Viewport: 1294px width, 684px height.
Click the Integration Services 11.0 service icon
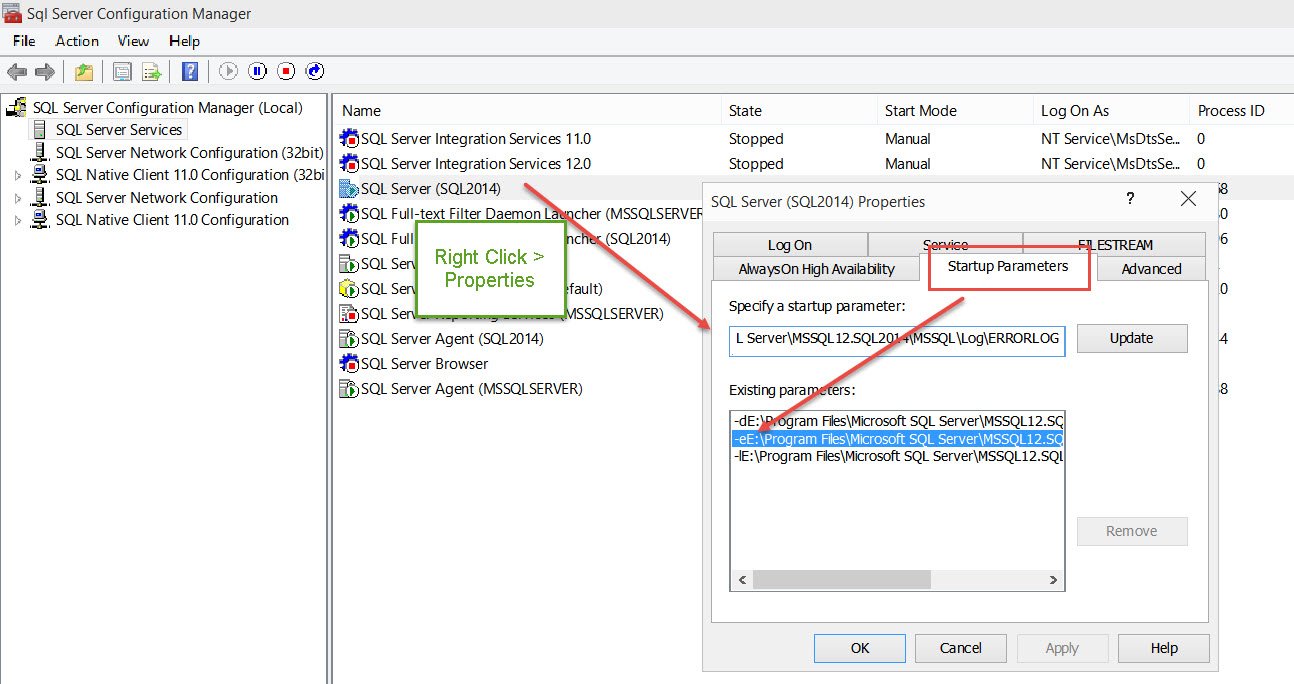coord(349,139)
